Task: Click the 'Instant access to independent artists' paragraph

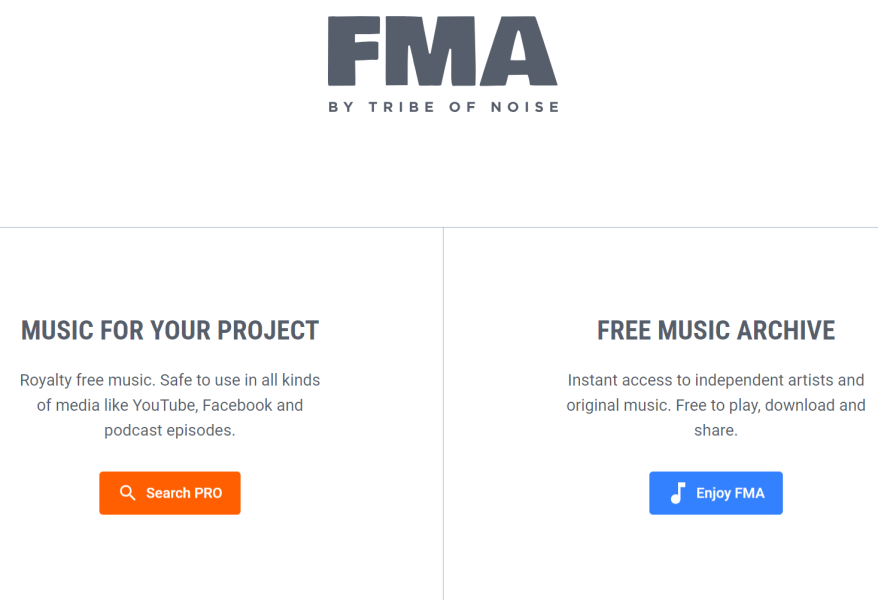Action: point(716,405)
